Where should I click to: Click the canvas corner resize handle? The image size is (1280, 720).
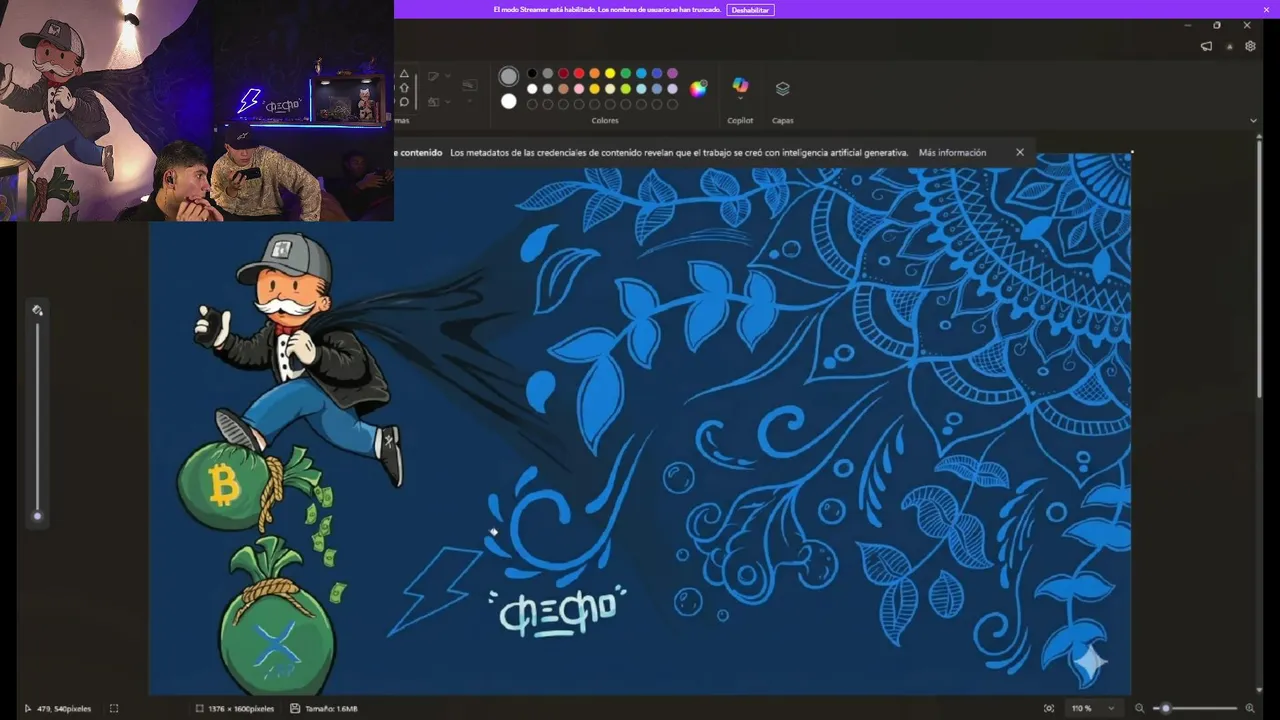tap(1132, 152)
